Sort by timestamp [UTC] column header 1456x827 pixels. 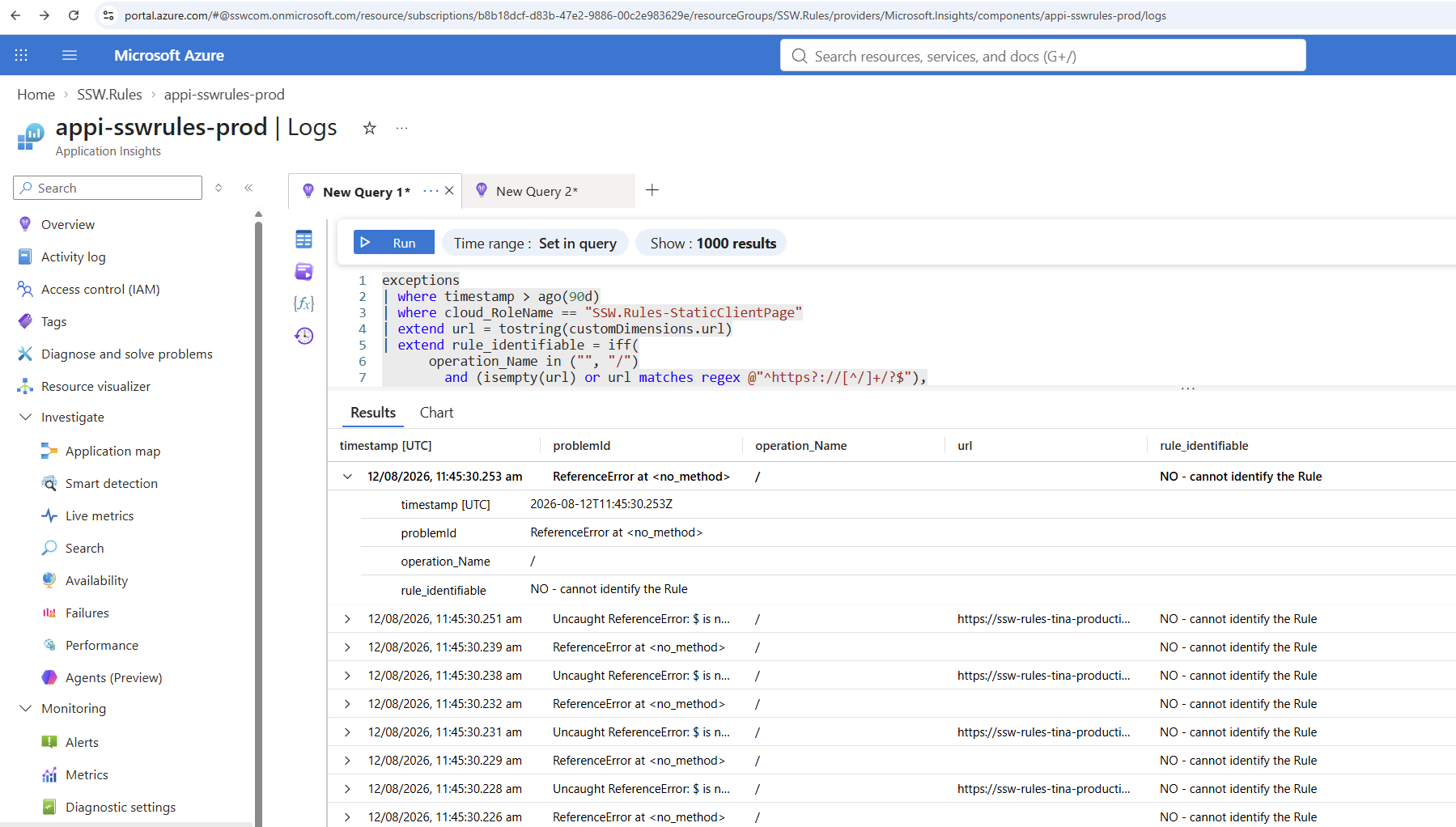click(385, 446)
